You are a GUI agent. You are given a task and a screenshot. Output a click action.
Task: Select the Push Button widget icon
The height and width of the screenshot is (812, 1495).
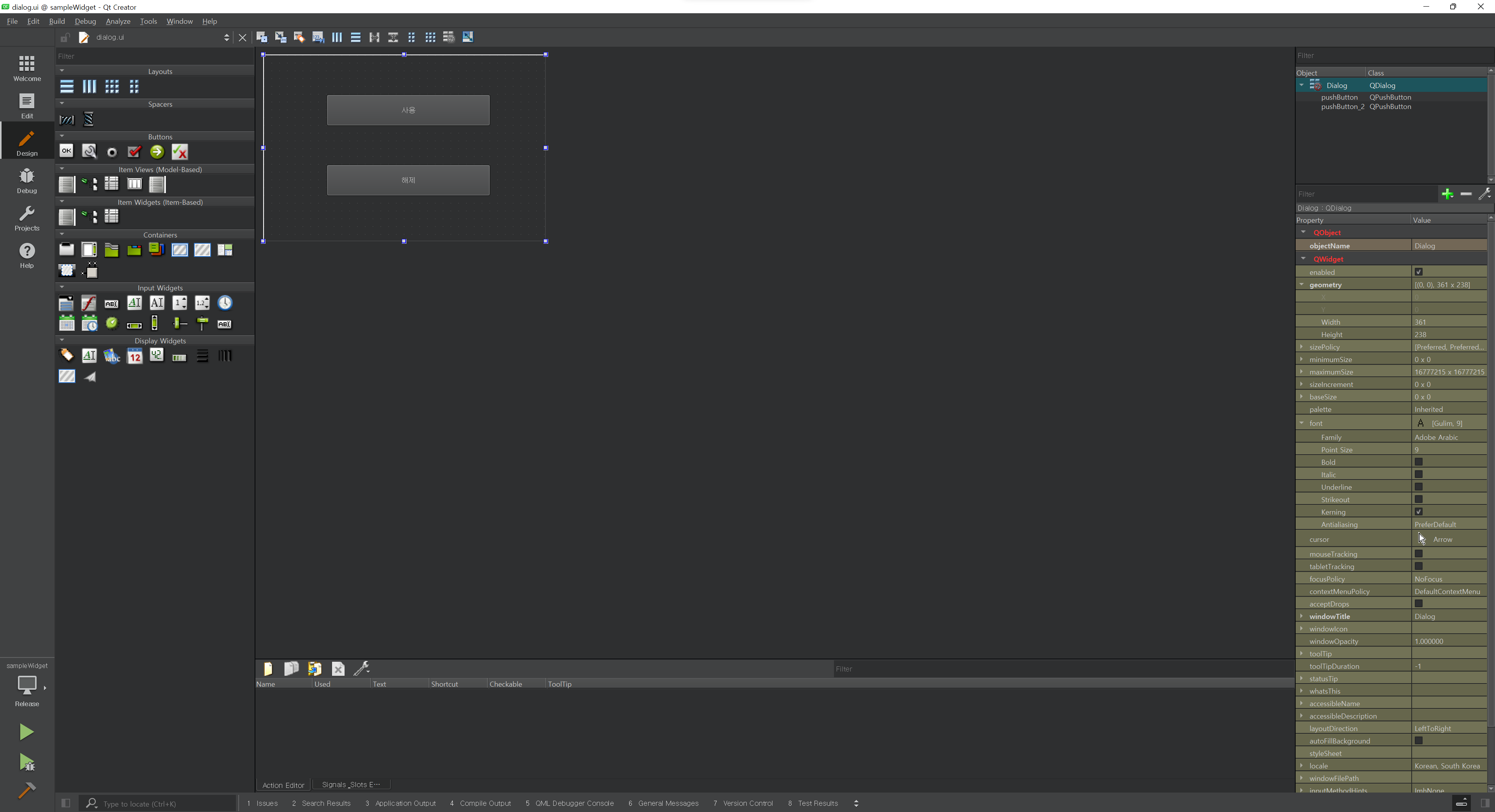[x=67, y=151]
